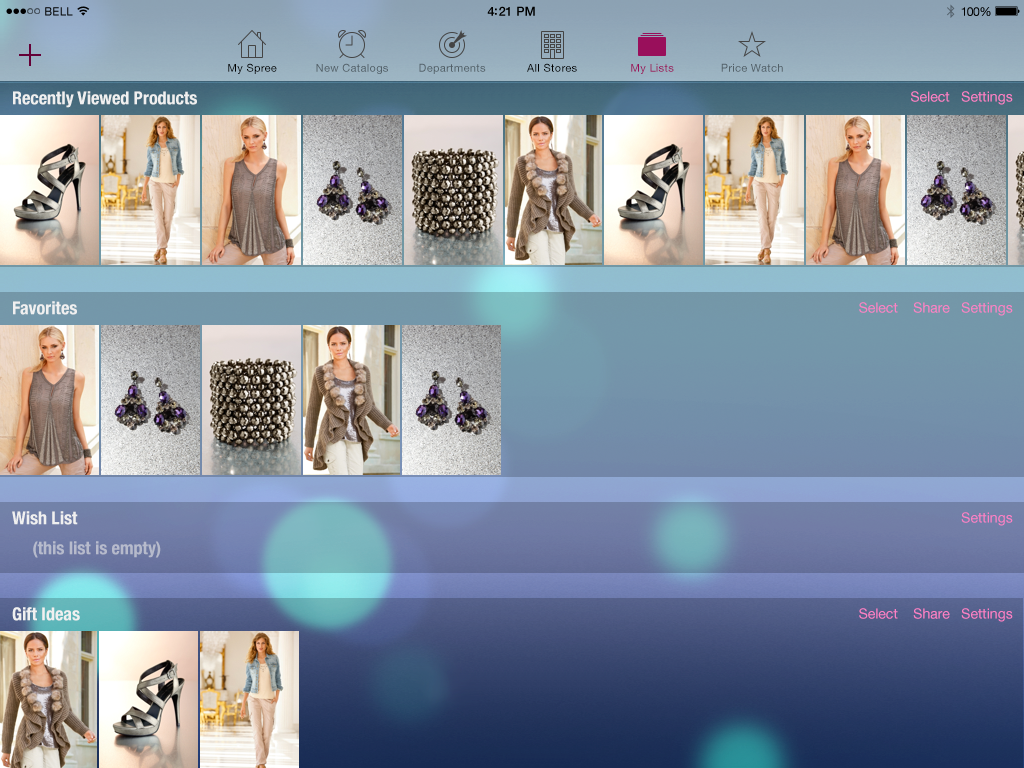The height and width of the screenshot is (768, 1024).
Task: Open Settings for Recently Viewed Products
Action: coord(987,97)
